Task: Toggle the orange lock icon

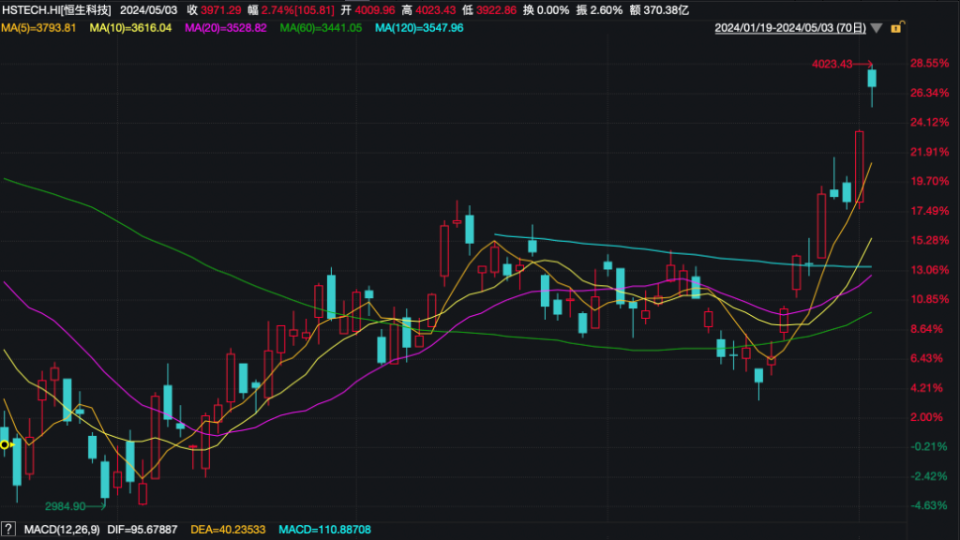Action: point(898,27)
